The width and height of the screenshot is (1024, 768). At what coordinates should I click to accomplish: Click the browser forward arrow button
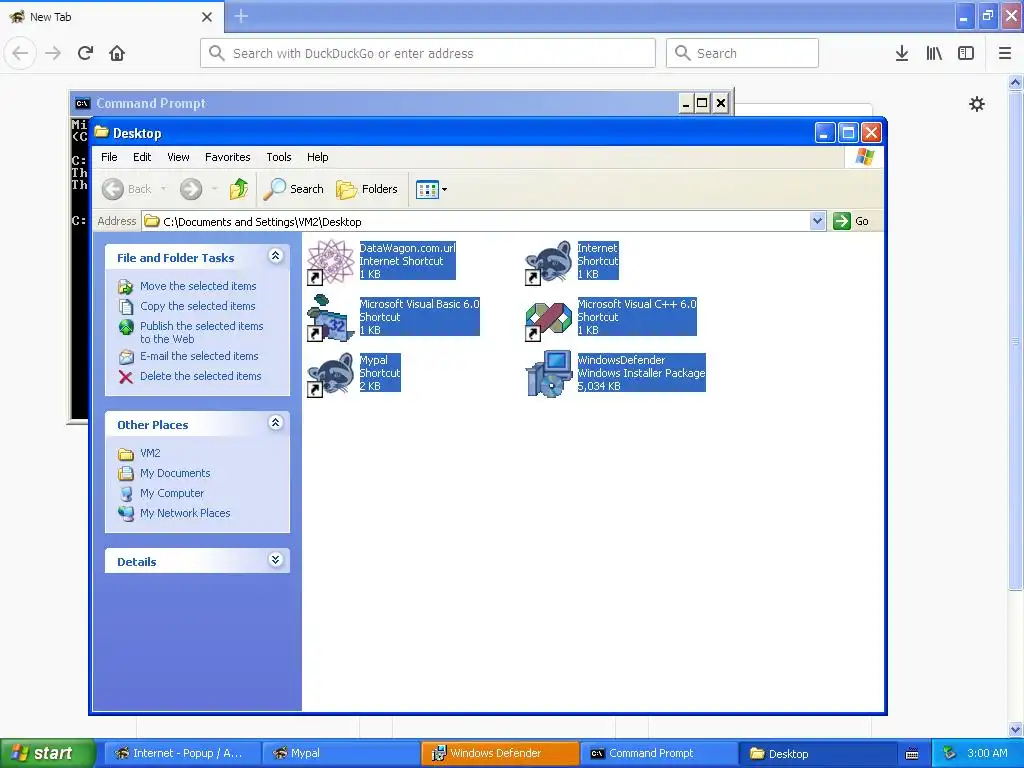tap(53, 53)
